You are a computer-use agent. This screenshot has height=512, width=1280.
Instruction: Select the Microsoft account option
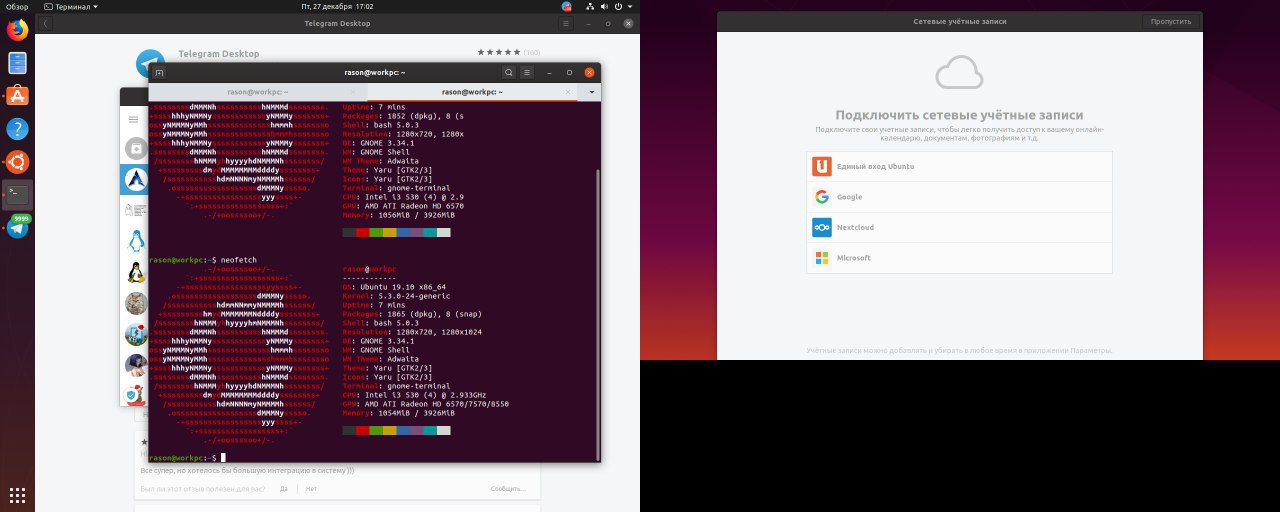pyautogui.click(x=959, y=258)
